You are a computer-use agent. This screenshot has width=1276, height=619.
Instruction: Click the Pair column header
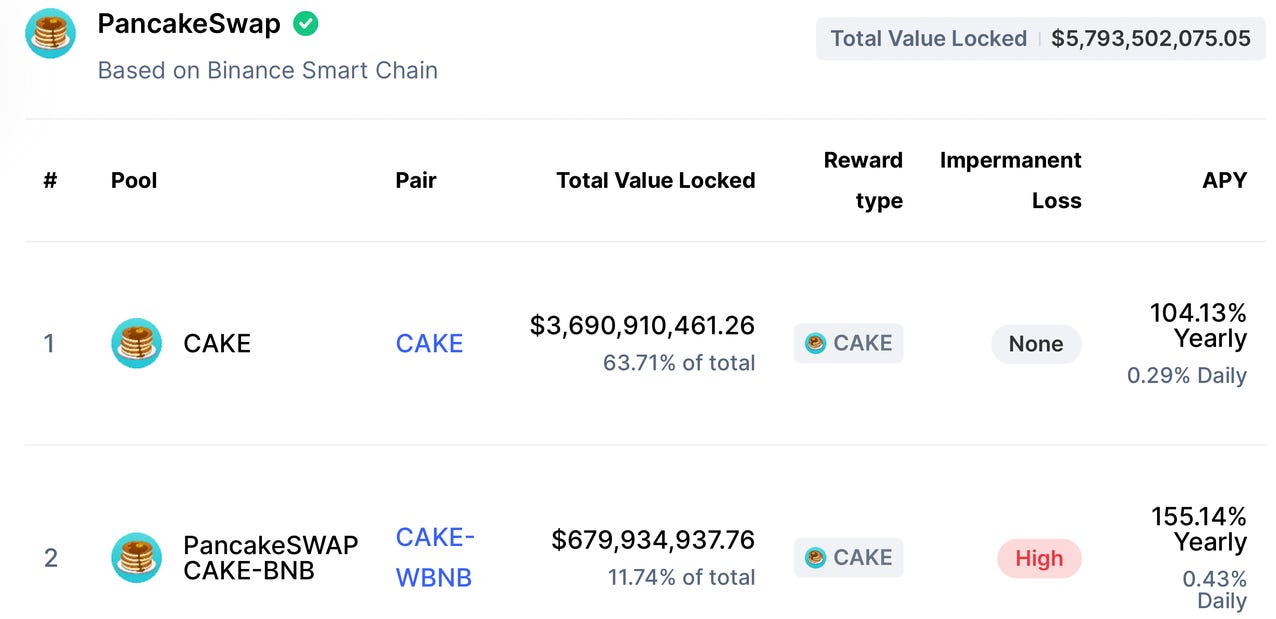coord(416,180)
